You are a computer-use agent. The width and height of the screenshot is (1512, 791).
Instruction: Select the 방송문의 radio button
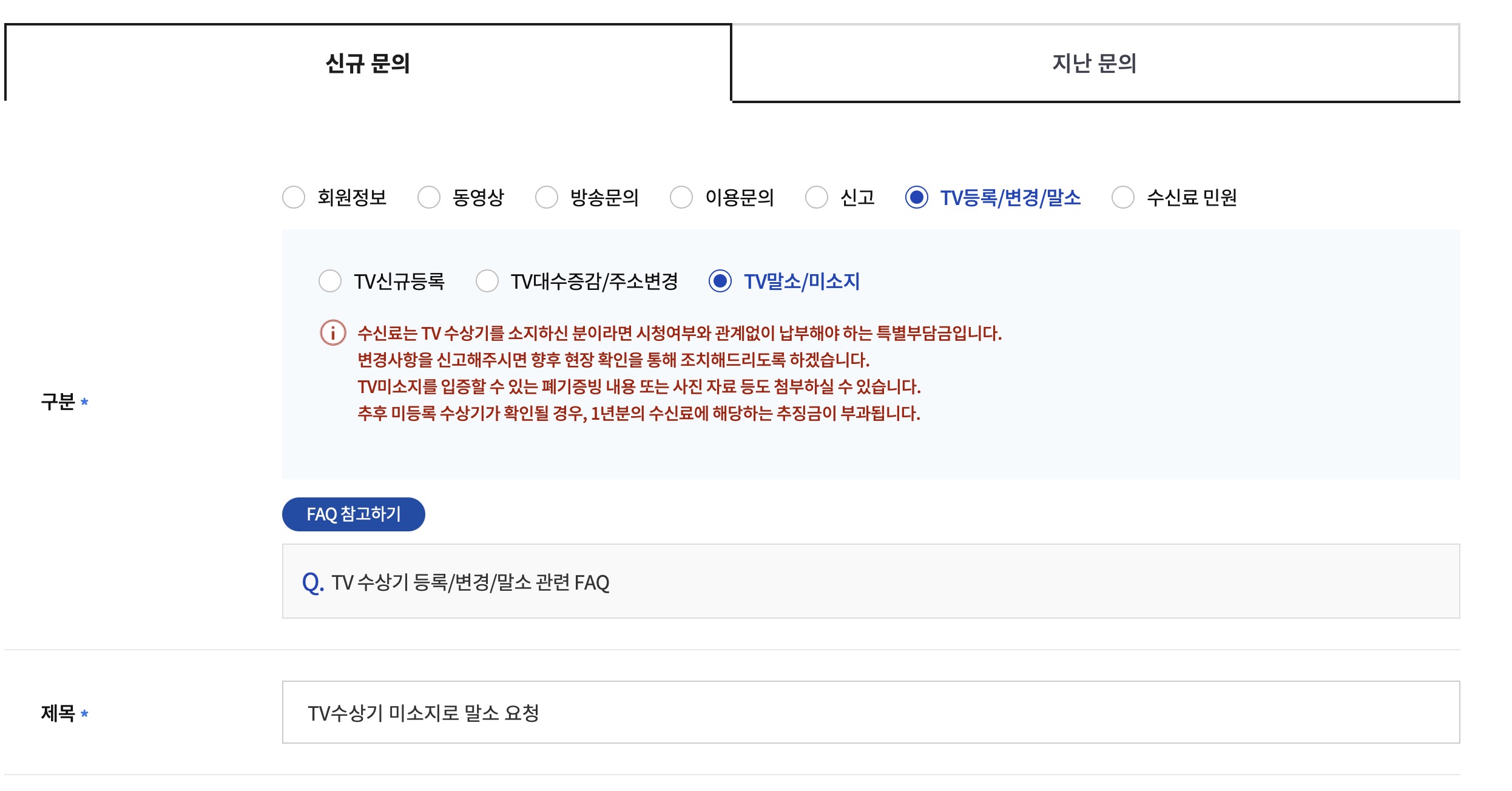(547, 197)
